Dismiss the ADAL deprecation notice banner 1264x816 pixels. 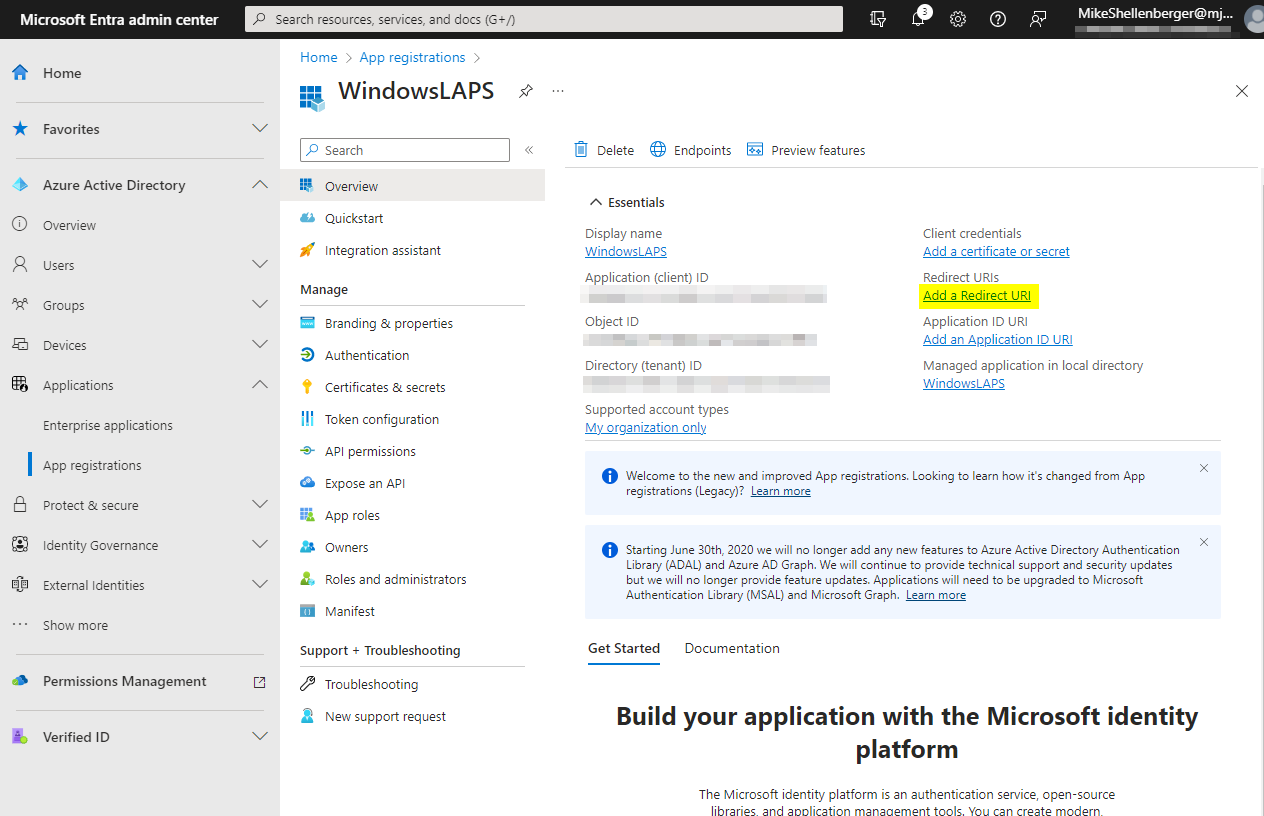point(1204,541)
